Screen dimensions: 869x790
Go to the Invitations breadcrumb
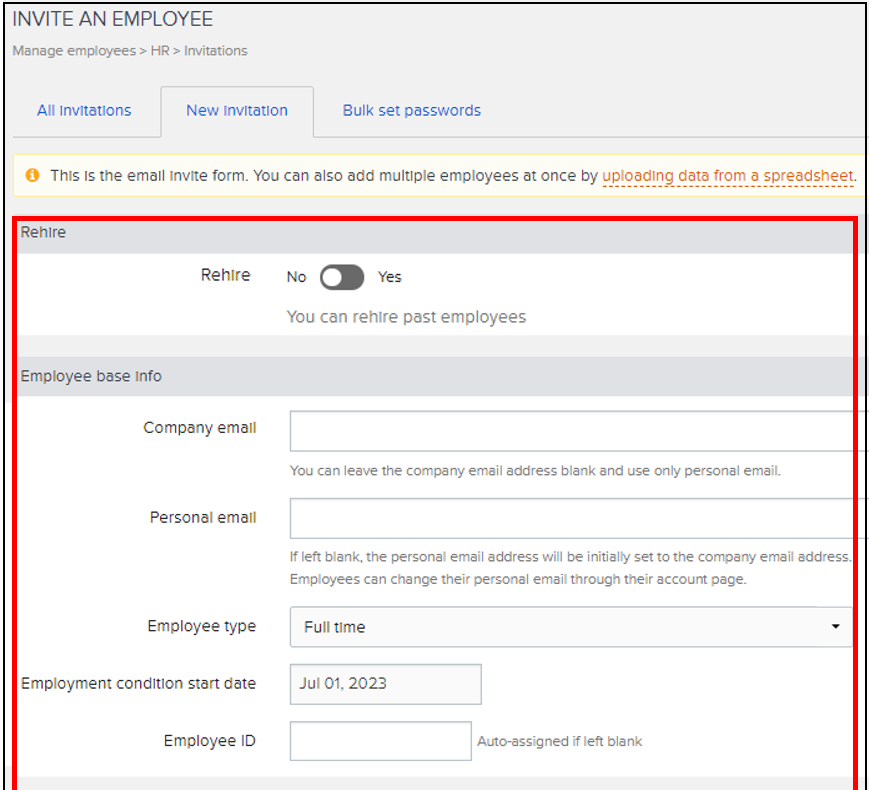pyautogui.click(x=215, y=51)
